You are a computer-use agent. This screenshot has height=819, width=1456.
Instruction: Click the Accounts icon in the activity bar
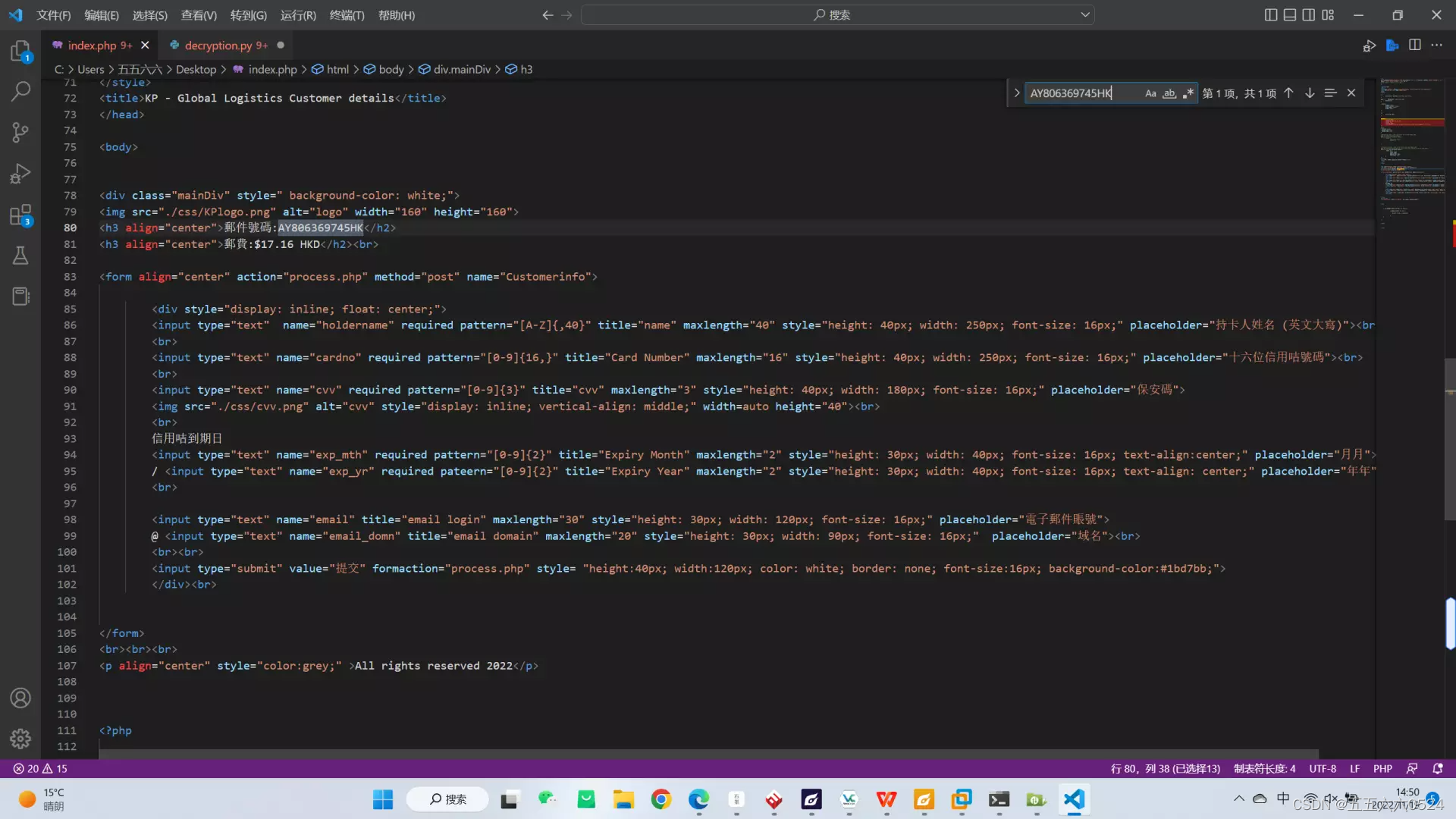20,698
